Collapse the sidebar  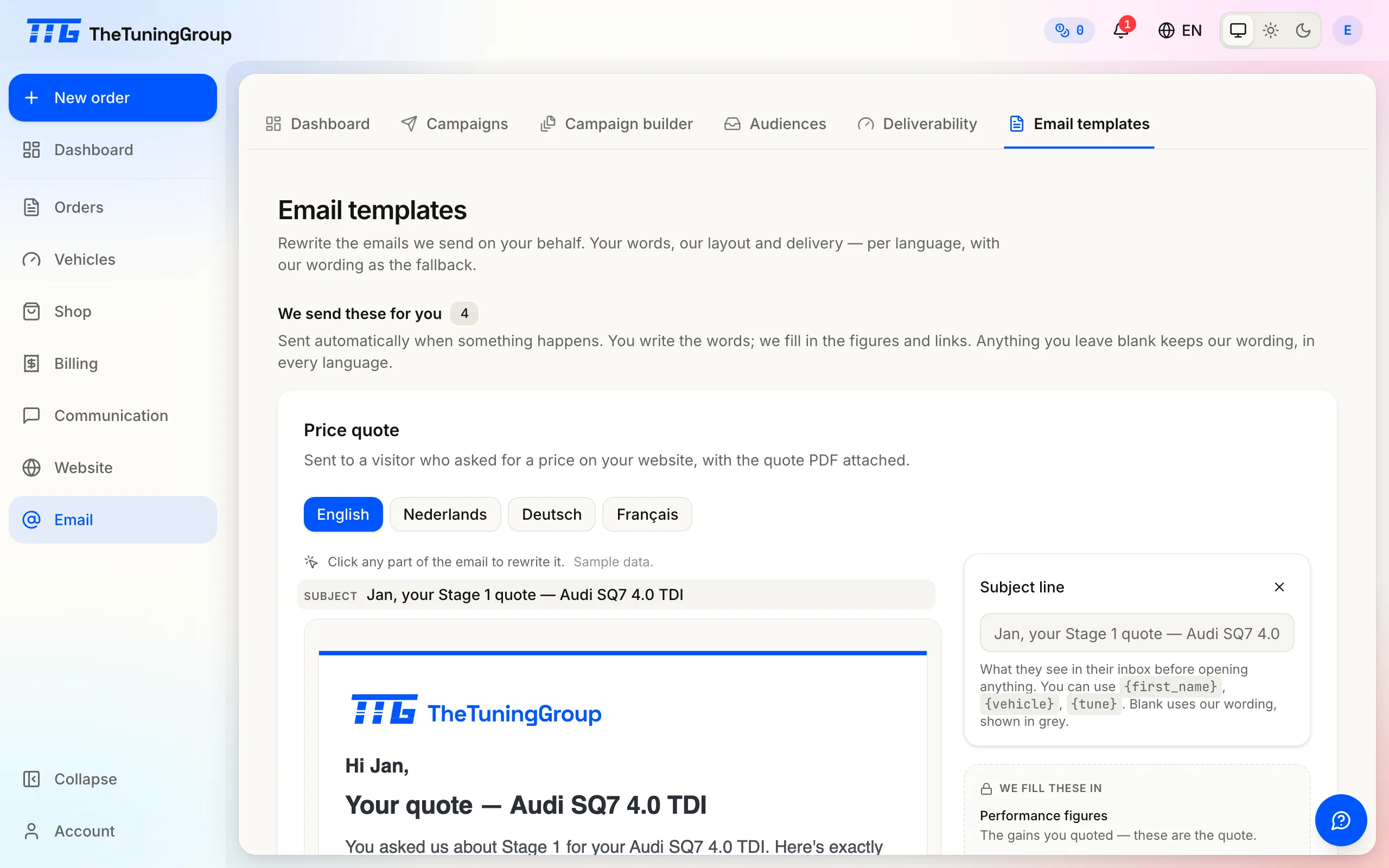tap(112, 779)
